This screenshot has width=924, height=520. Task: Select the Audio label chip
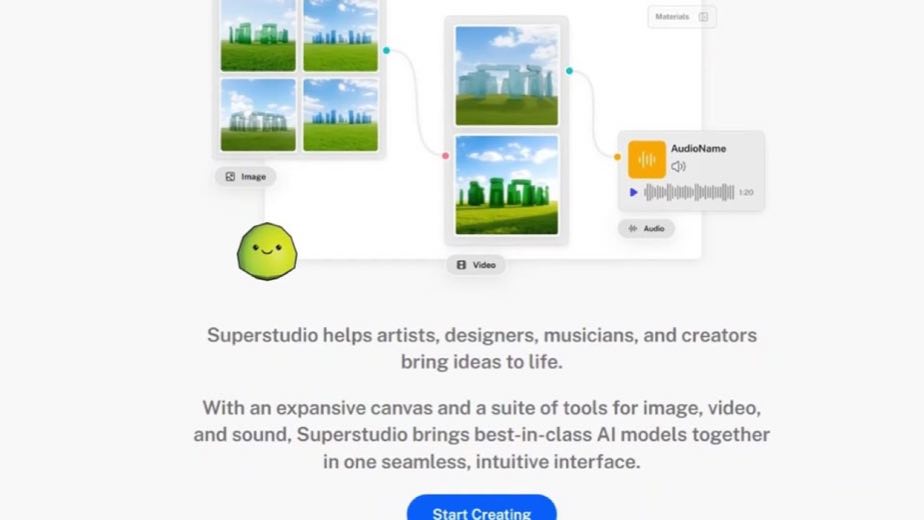646,228
